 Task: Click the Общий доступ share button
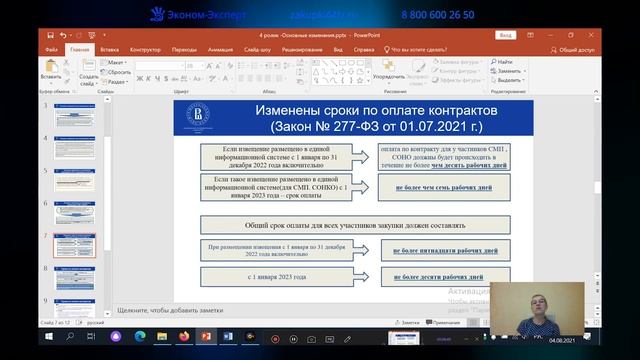point(572,50)
